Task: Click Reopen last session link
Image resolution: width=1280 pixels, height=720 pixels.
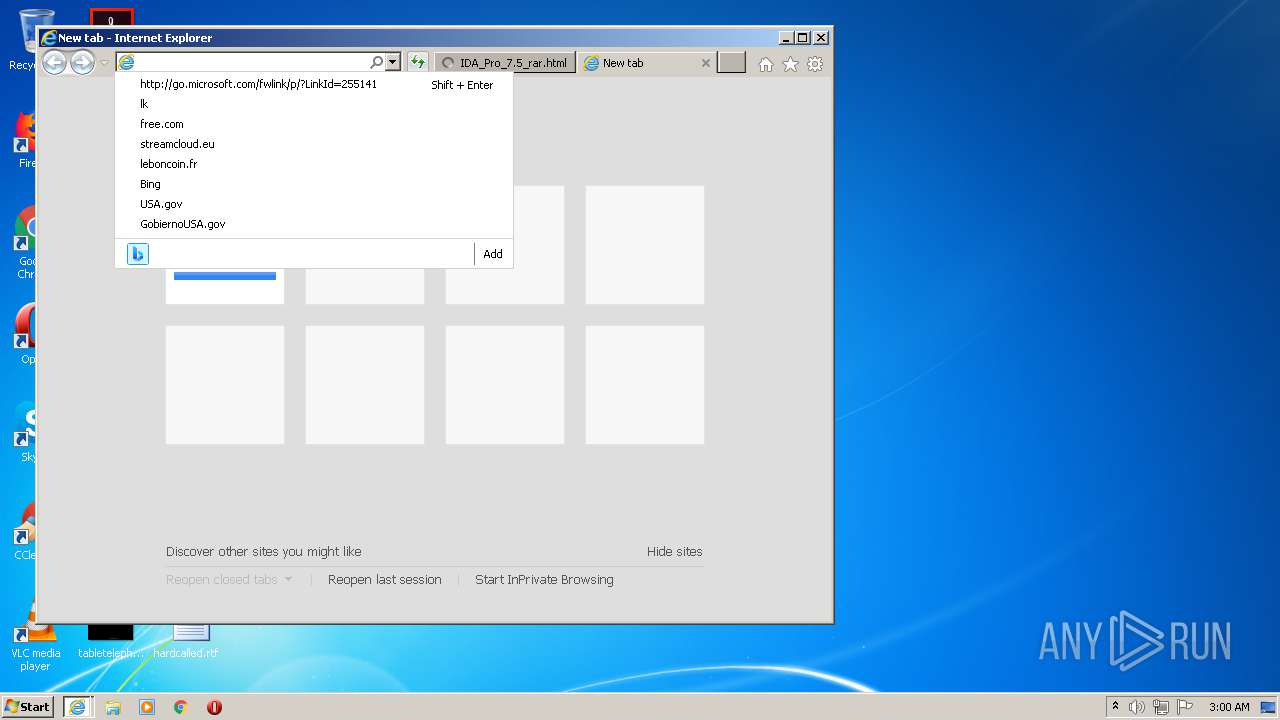Action: click(x=385, y=579)
